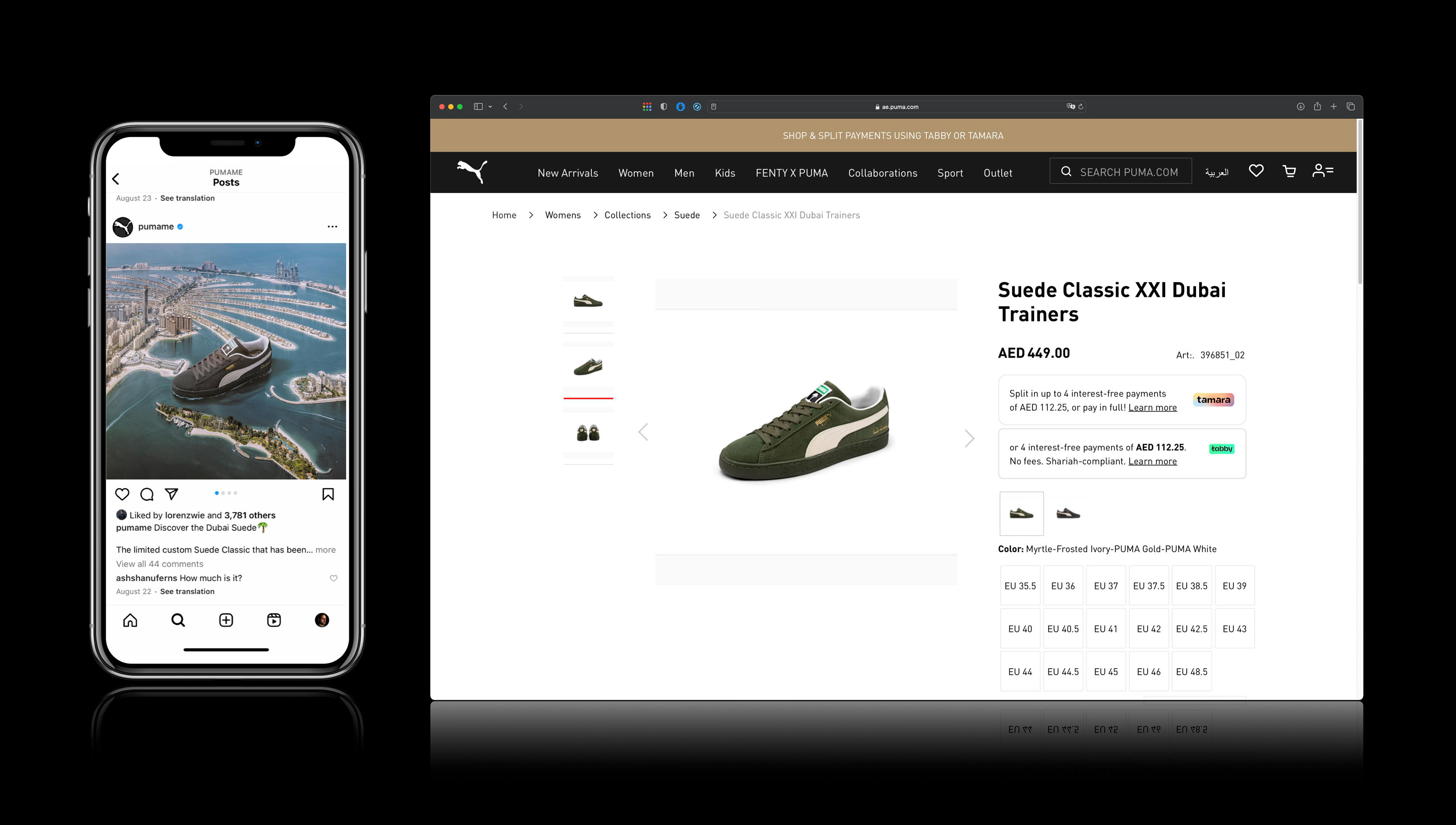Open Safari sidebar dropdown arrow
1456x825 pixels.
[x=490, y=107]
